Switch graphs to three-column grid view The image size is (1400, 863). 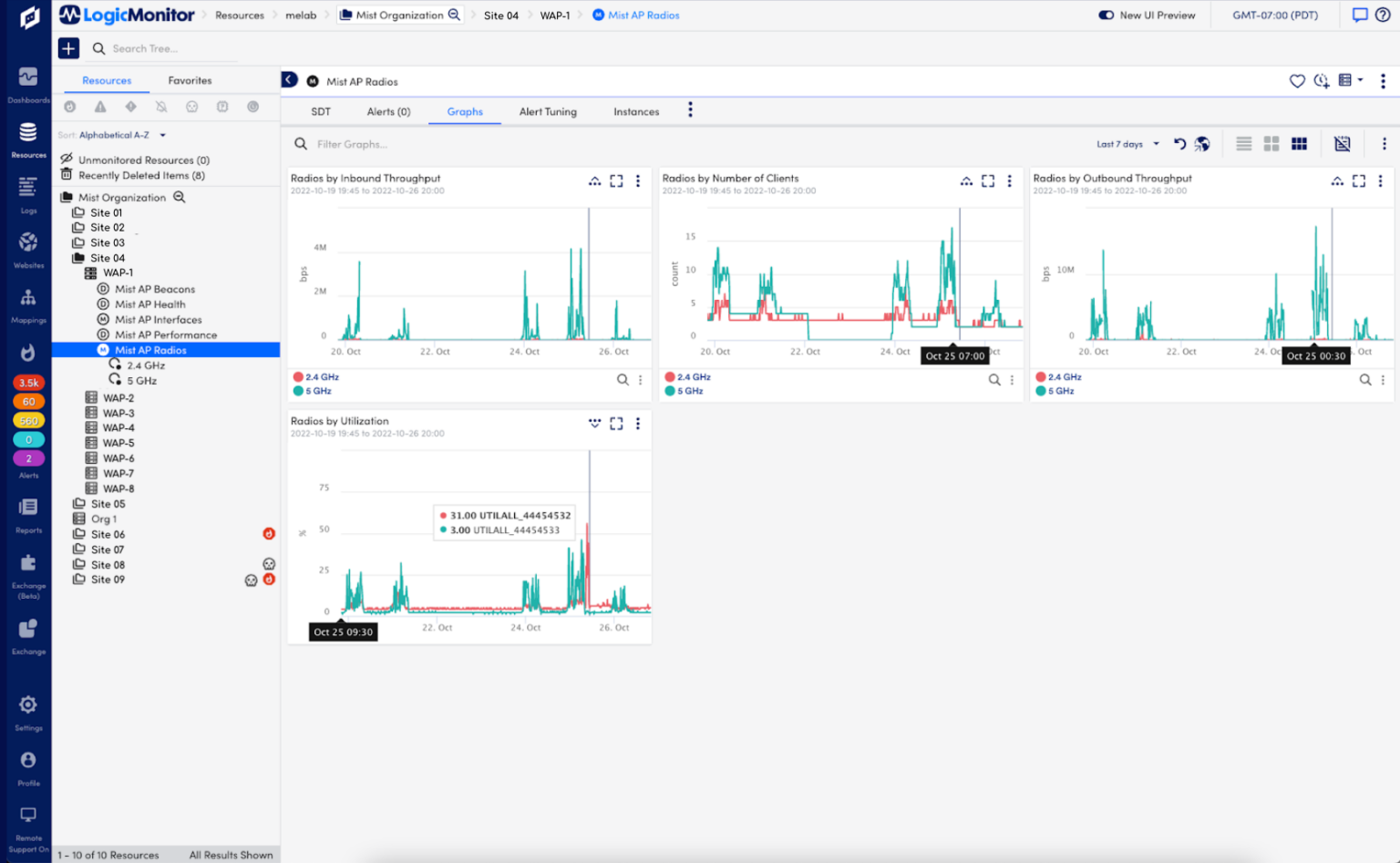click(1299, 144)
